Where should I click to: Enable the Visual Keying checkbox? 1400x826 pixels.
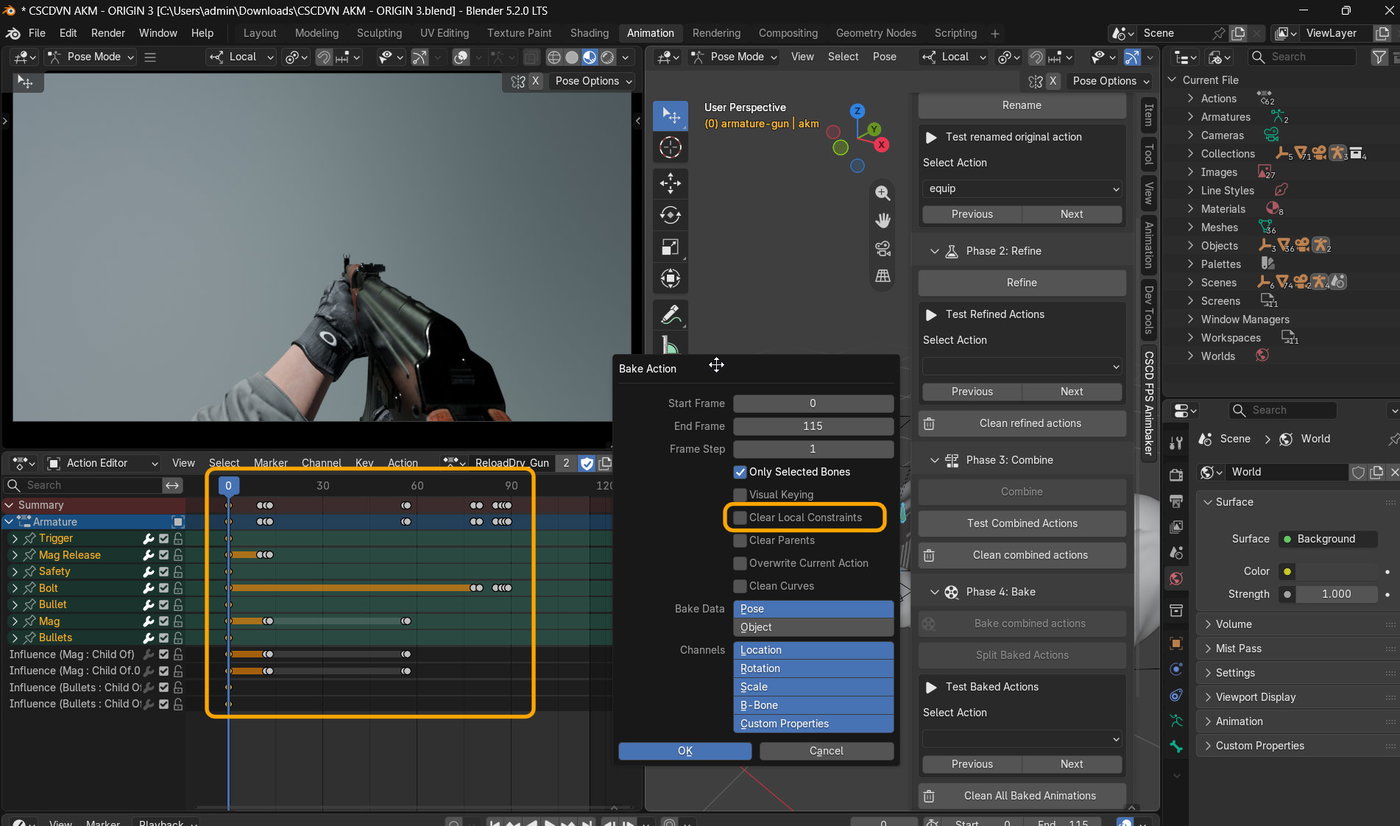click(x=740, y=495)
